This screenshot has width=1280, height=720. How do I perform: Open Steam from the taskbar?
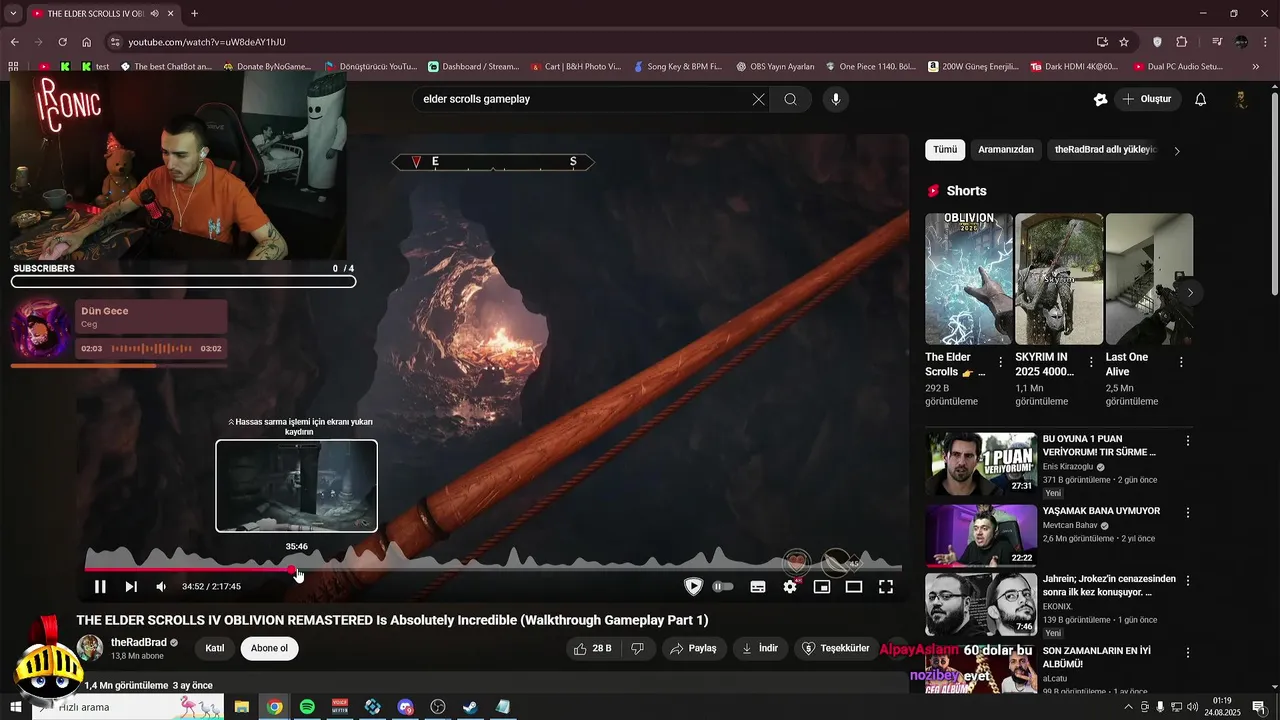[x=470, y=707]
